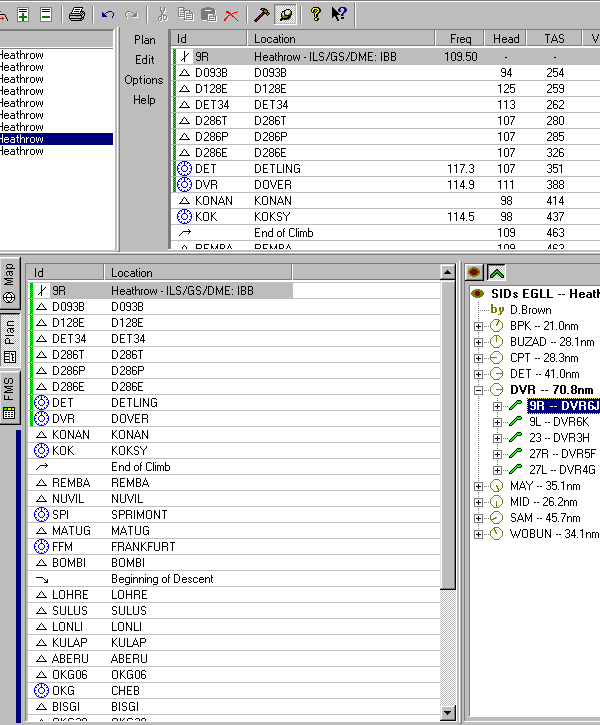Screen dimensions: 600x725
Task: Click the Print toolbar icon
Action: pos(77,14)
